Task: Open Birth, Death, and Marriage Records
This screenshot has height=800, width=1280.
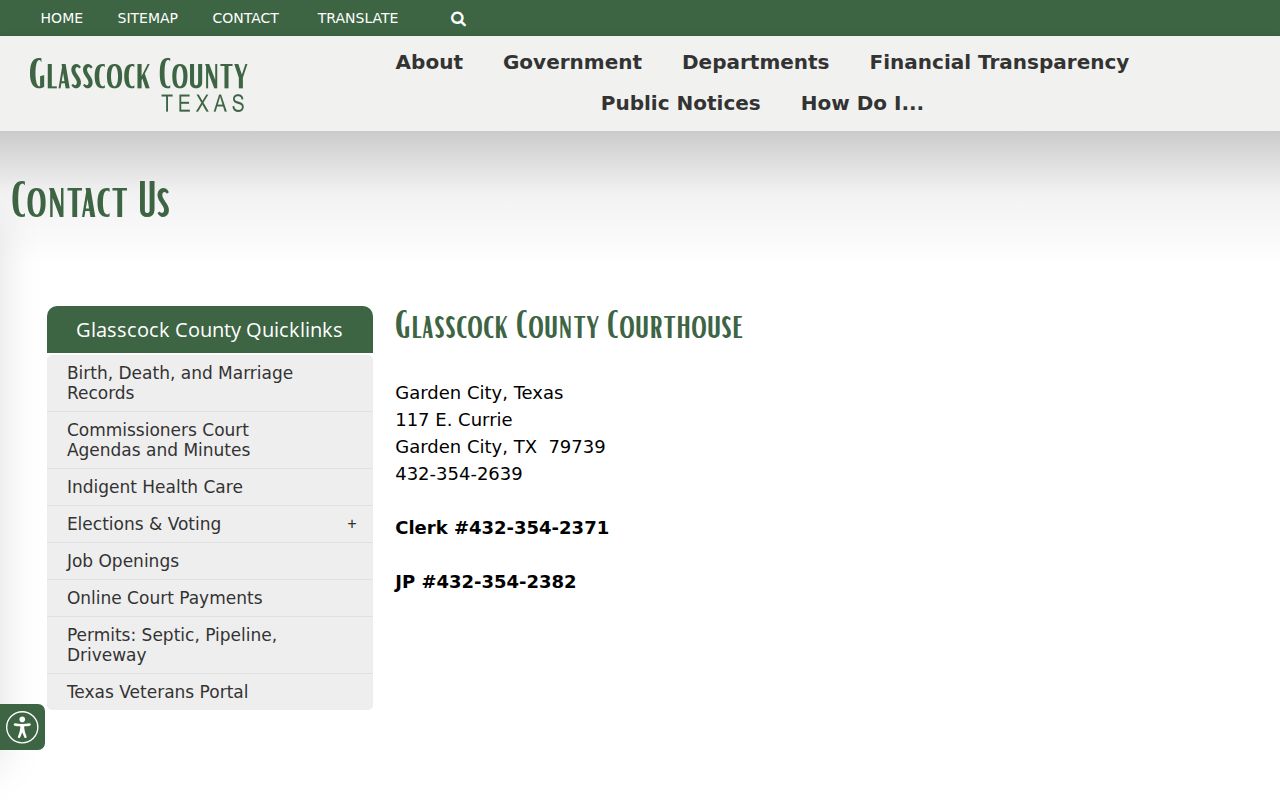Action: pos(210,383)
